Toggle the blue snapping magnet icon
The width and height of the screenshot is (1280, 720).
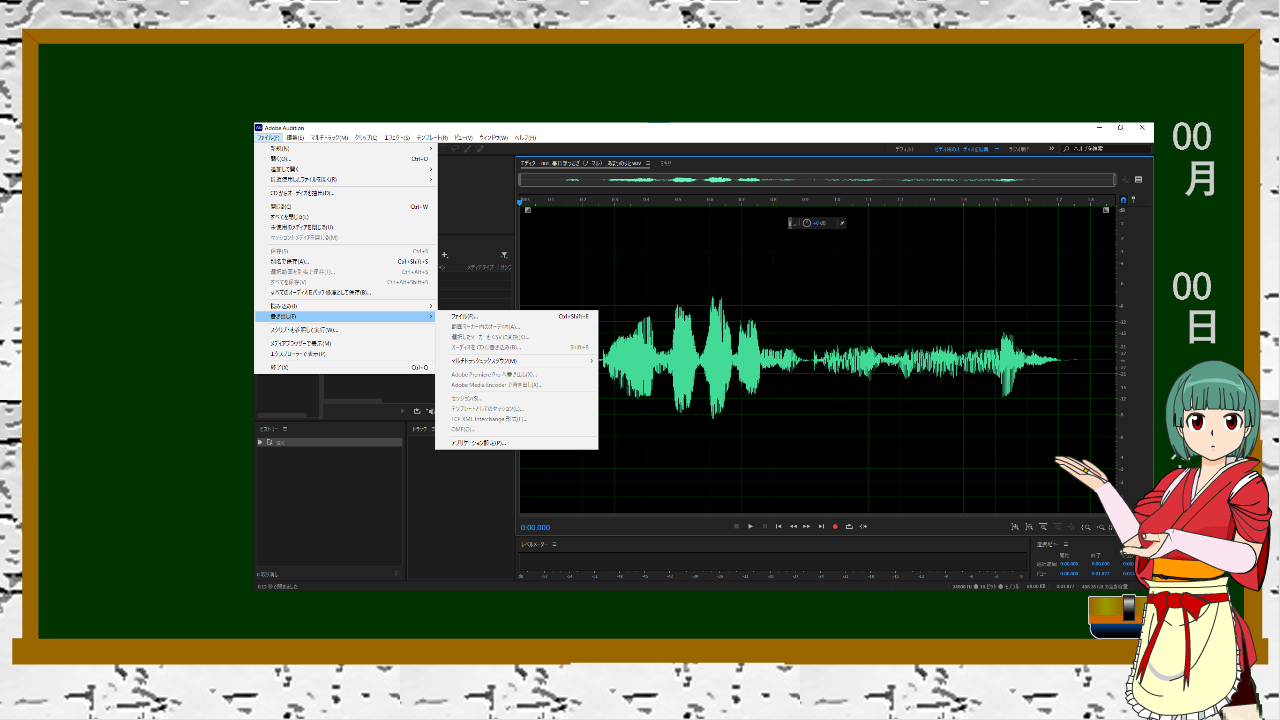pyautogui.click(x=1123, y=200)
